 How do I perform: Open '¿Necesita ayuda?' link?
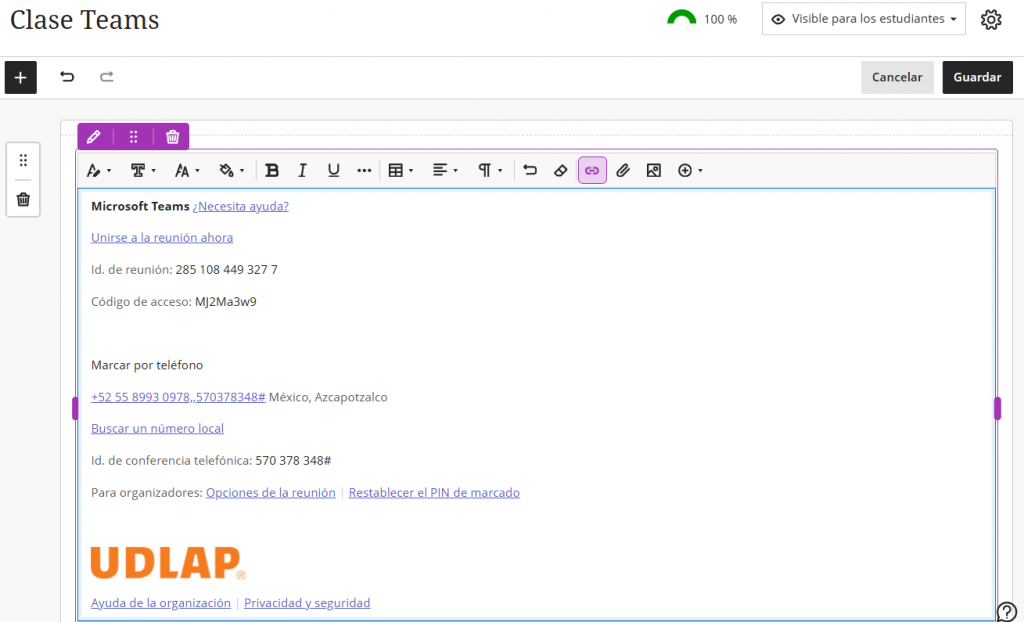[240, 206]
